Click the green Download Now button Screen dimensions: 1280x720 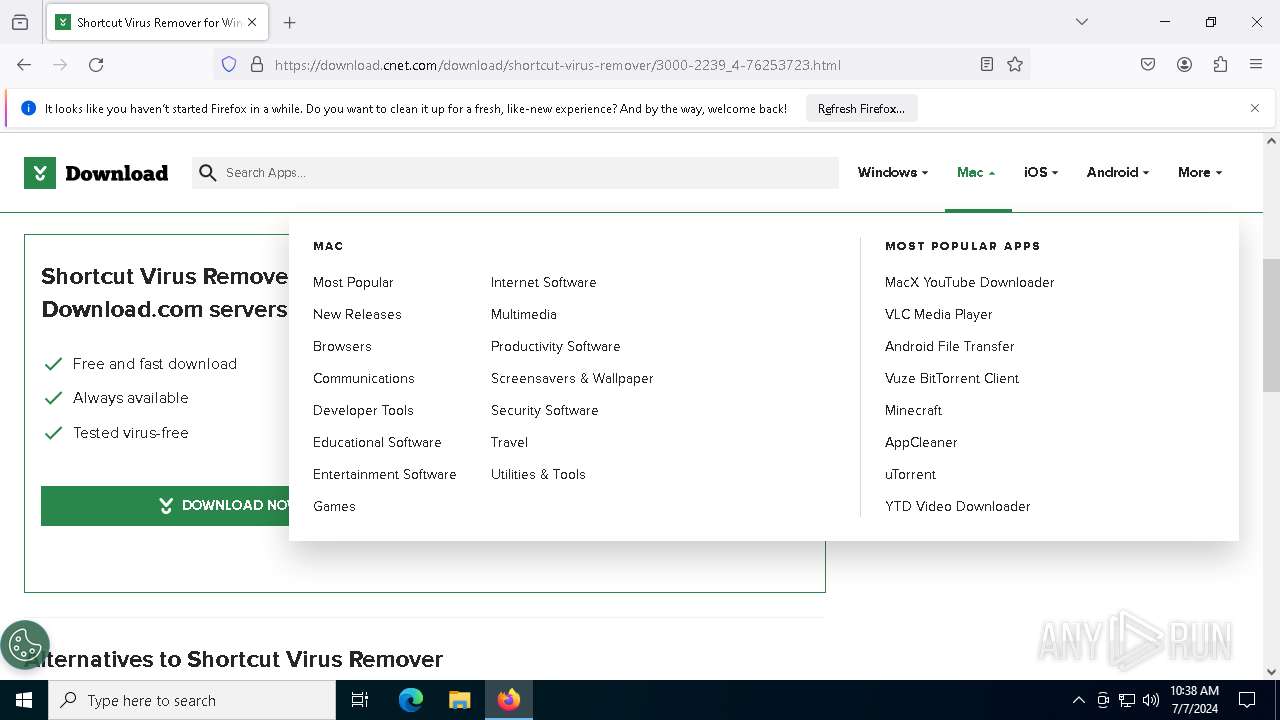click(x=165, y=506)
